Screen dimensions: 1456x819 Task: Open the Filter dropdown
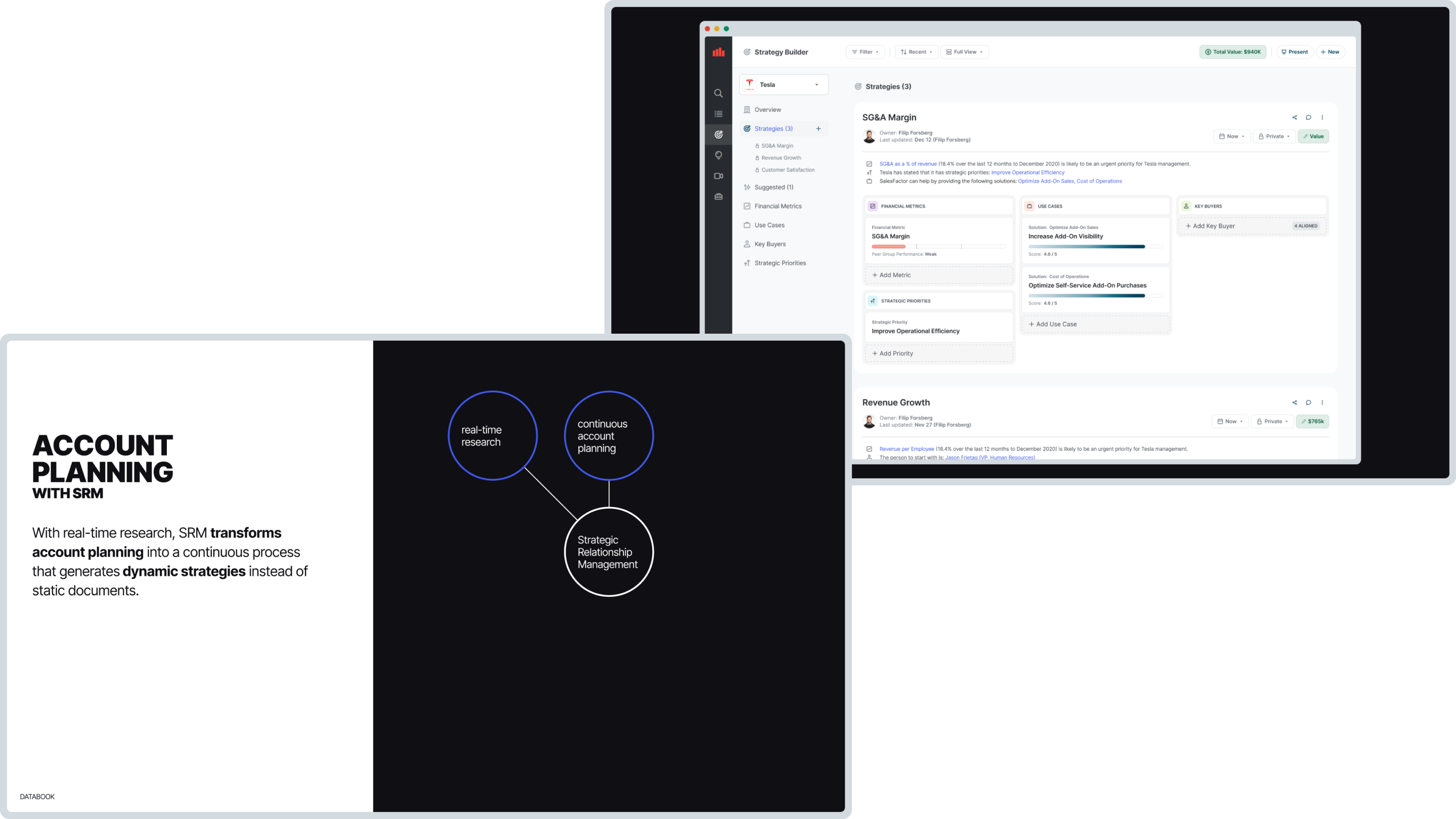[866, 52]
